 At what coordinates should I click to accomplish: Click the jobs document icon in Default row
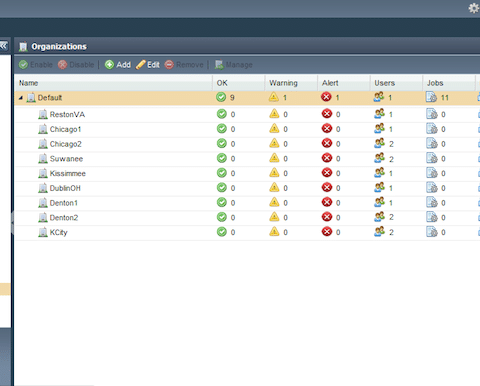tap(431, 97)
